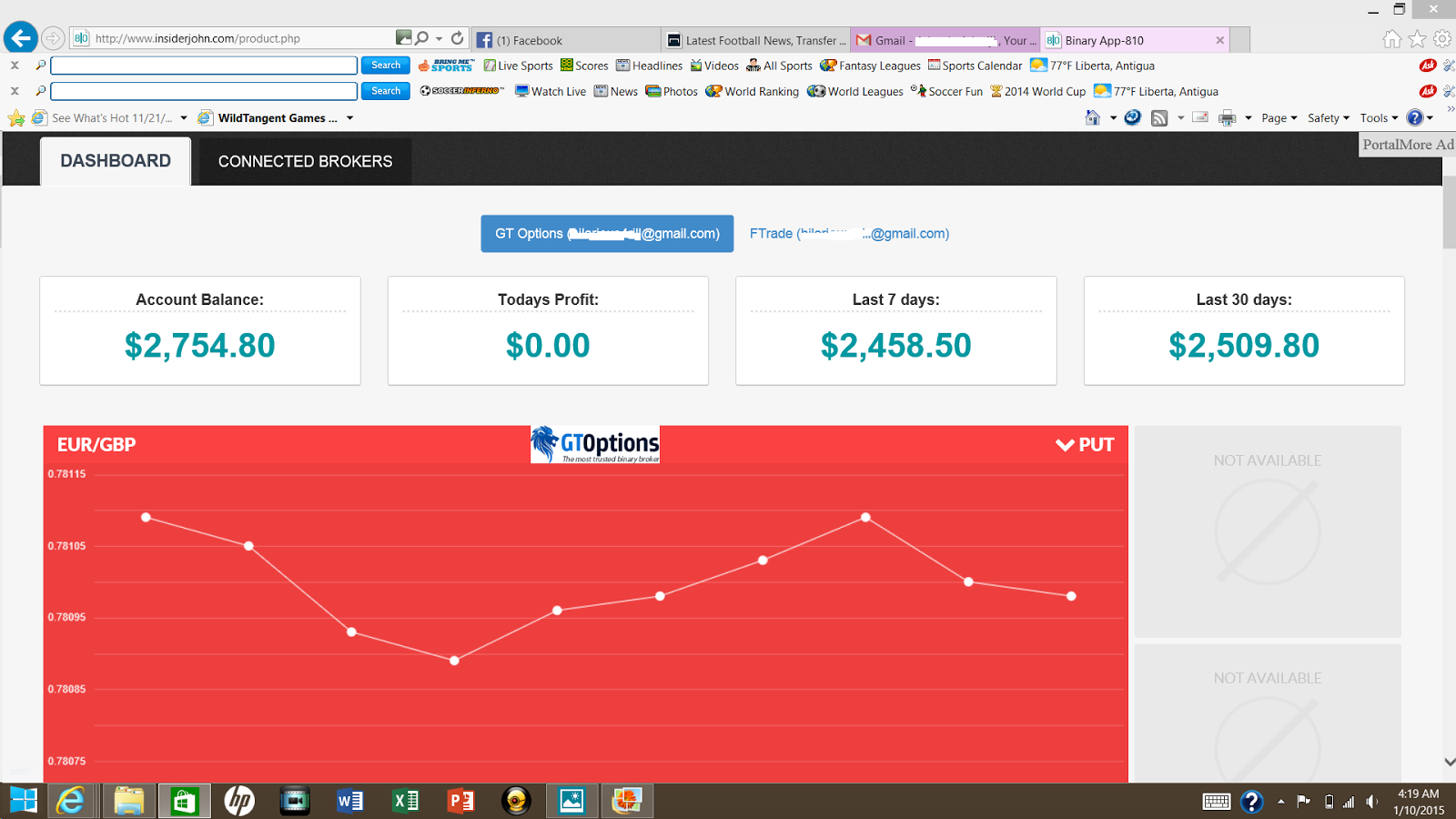Open the Tools dropdown menu
This screenshot has height=819, width=1456.
click(x=1379, y=118)
